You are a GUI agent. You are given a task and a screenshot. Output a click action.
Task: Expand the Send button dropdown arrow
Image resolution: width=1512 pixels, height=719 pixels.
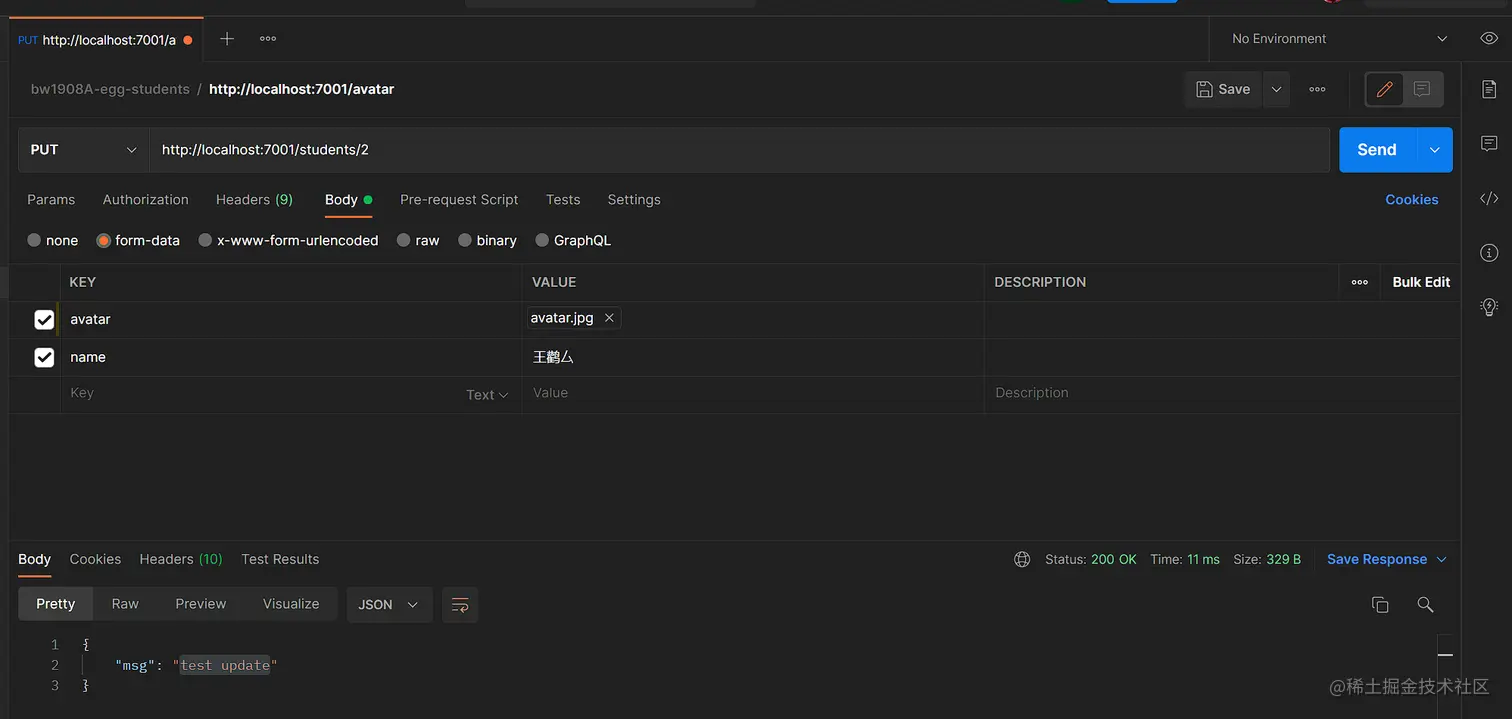1435,150
